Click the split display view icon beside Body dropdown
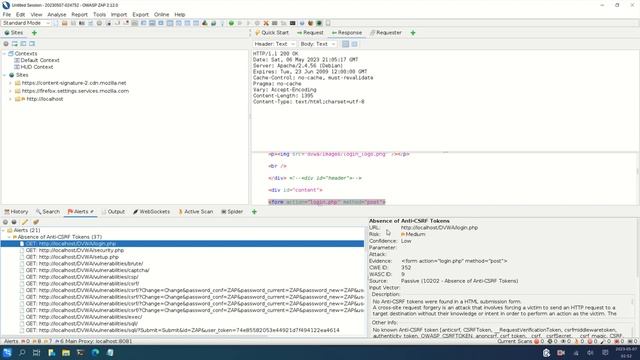 (354, 44)
